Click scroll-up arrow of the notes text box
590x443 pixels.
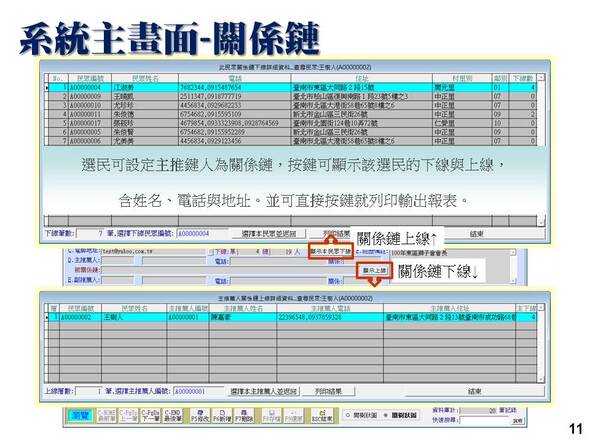[x=513, y=253]
